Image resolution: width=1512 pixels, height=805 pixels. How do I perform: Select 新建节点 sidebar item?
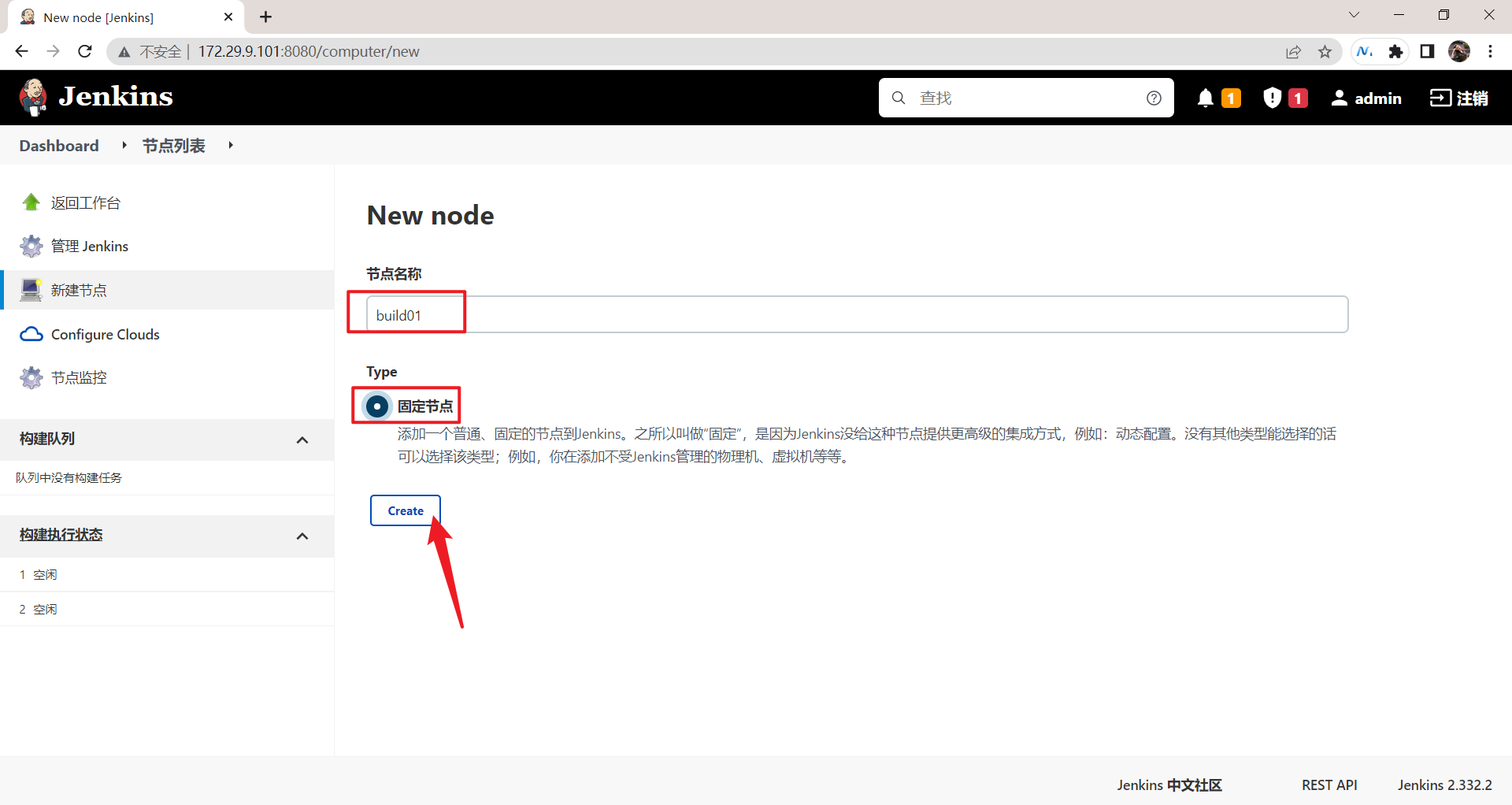click(x=167, y=290)
